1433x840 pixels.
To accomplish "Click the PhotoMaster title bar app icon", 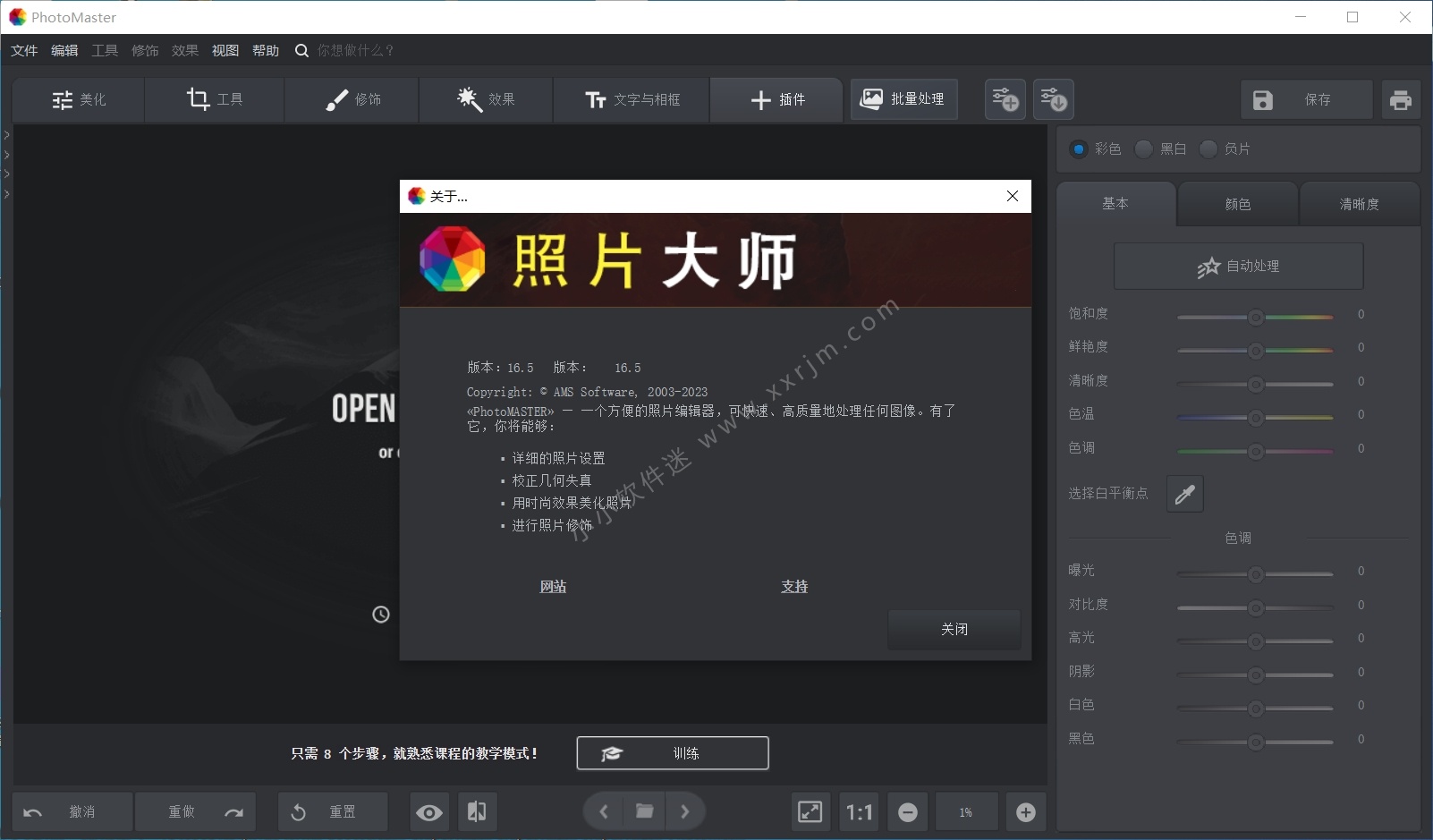I will pyautogui.click(x=18, y=17).
